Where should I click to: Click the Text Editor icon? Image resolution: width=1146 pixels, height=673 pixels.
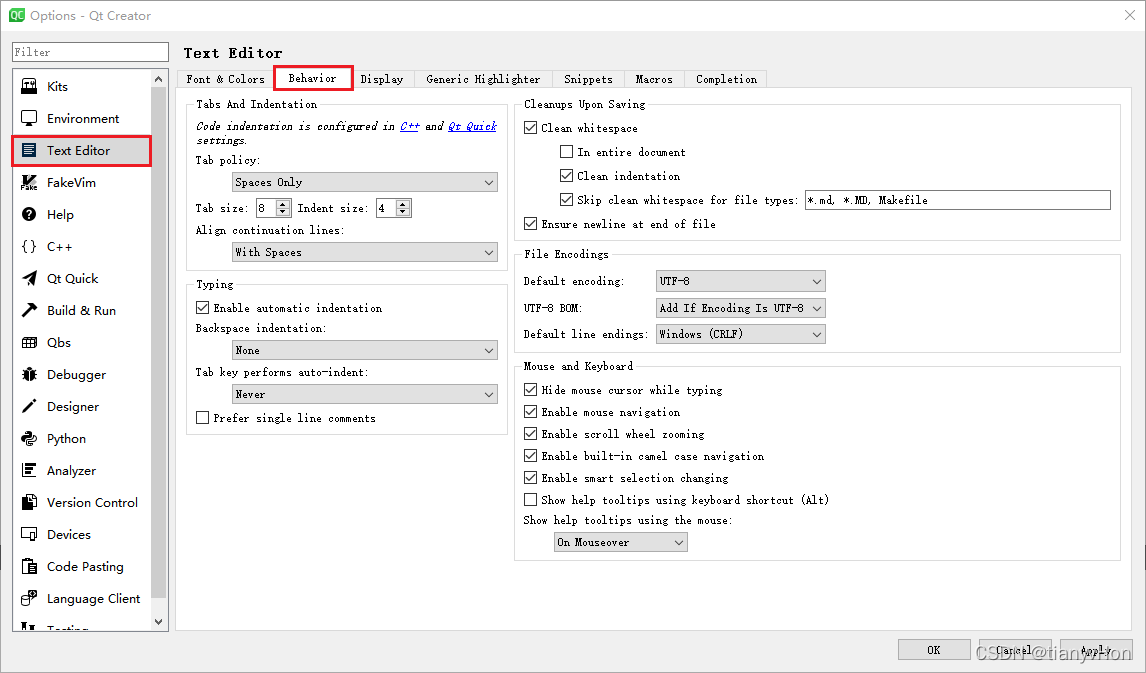tap(29, 151)
